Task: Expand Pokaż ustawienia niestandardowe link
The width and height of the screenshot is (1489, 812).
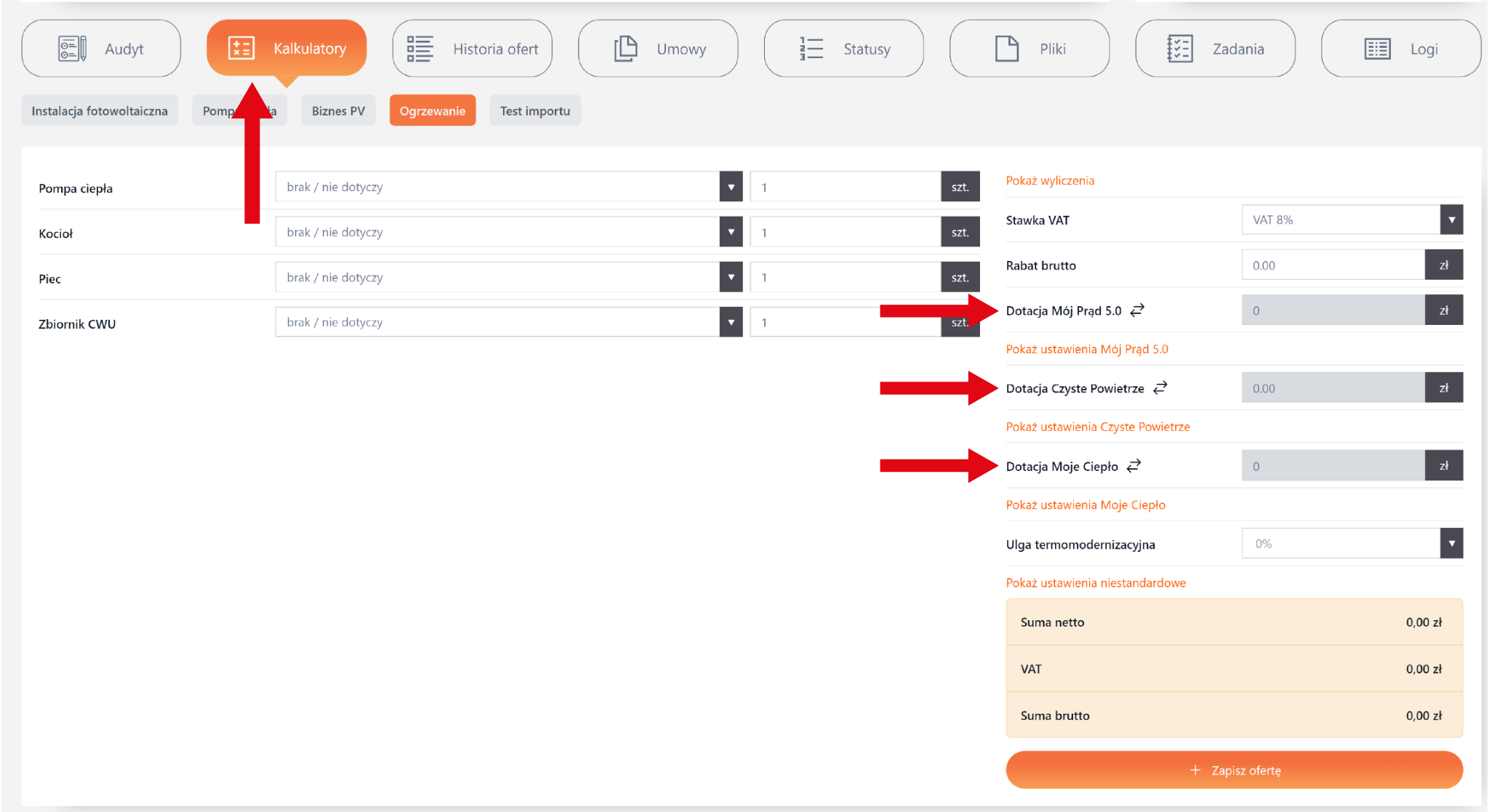Action: 1095,582
